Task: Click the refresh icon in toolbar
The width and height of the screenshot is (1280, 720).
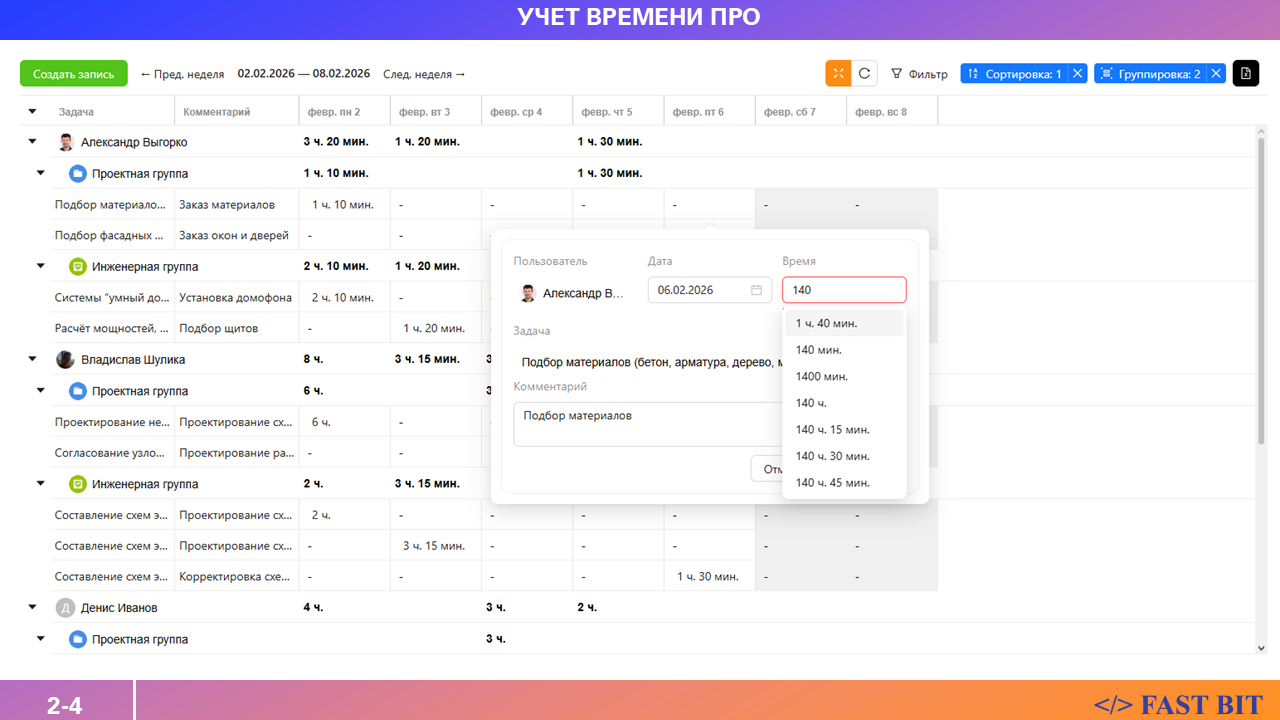Action: [864, 73]
